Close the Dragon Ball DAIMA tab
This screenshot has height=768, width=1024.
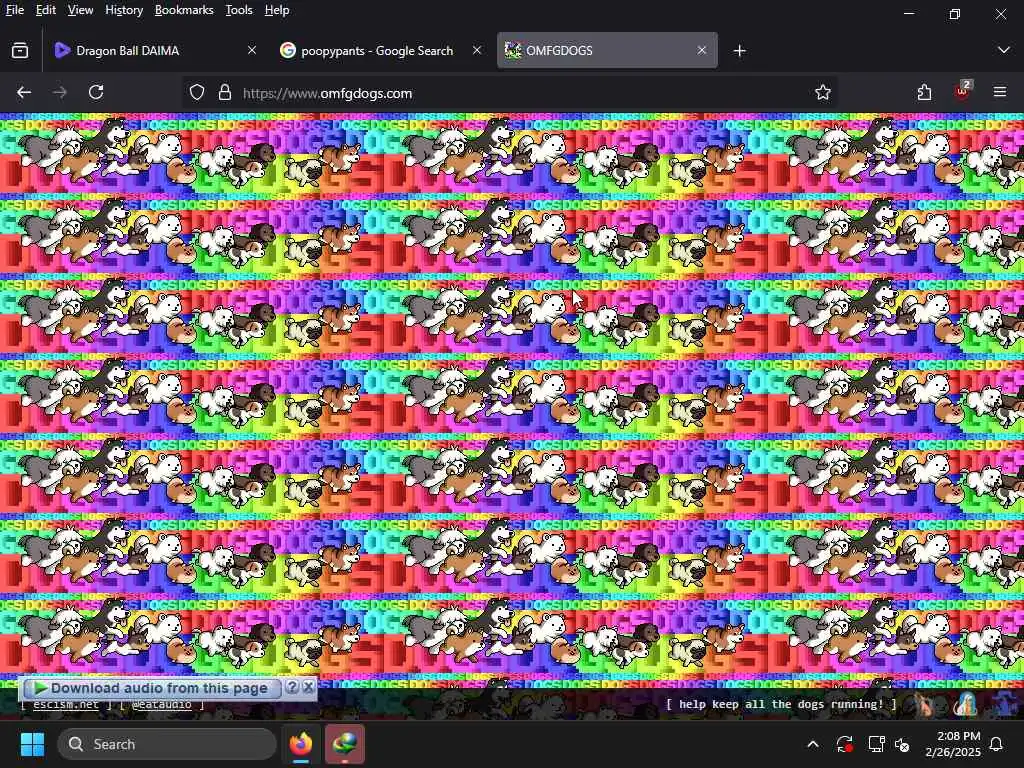(x=251, y=50)
